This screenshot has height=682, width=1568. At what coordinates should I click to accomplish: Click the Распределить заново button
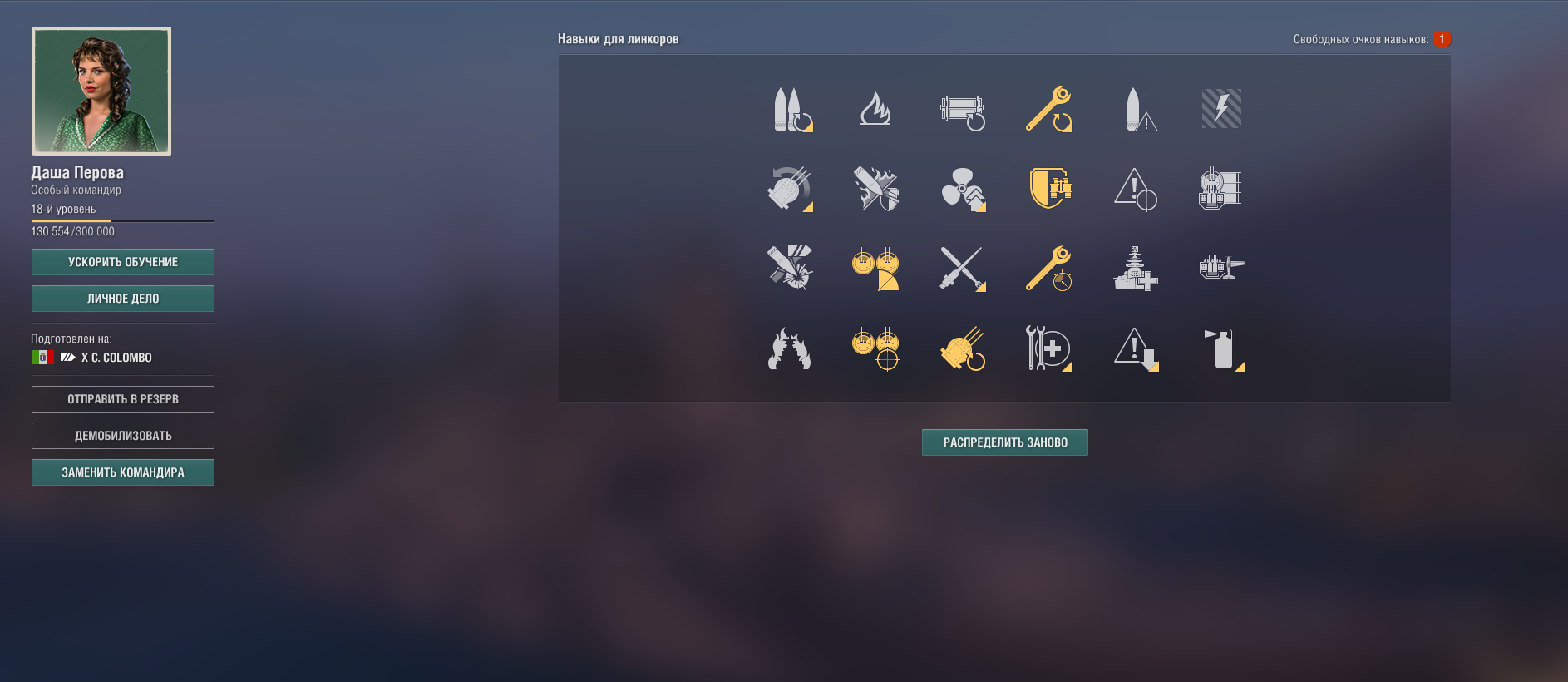[x=1004, y=442]
